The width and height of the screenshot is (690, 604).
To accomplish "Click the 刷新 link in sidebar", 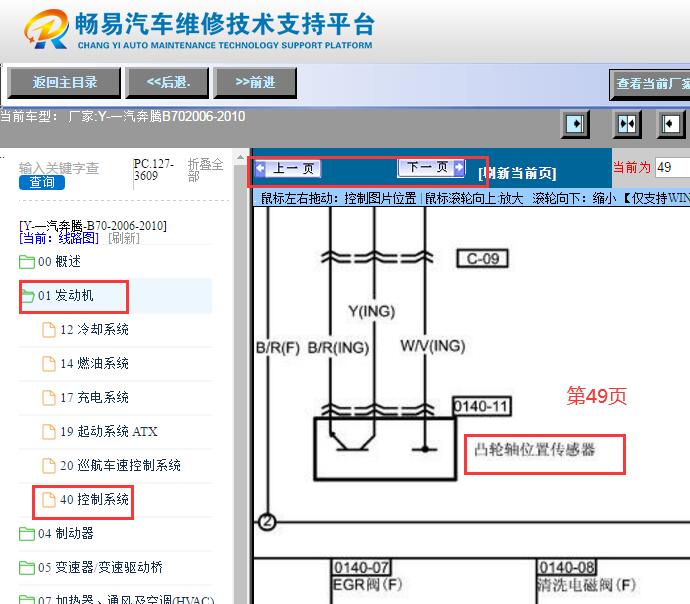I will click(x=124, y=238).
